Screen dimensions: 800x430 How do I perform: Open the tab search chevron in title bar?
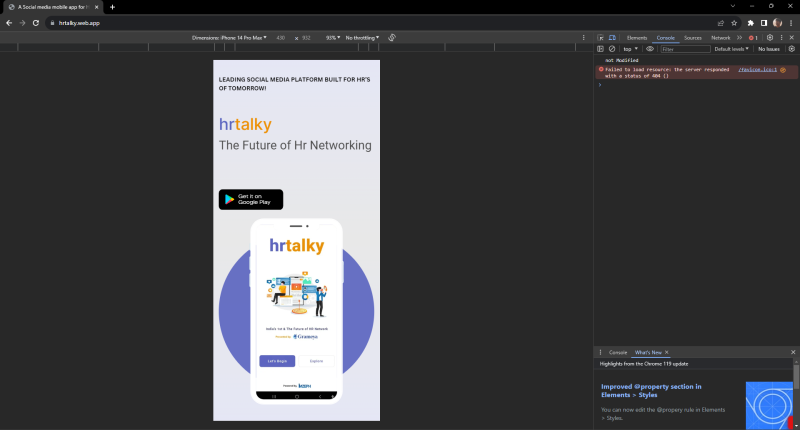(x=733, y=6)
